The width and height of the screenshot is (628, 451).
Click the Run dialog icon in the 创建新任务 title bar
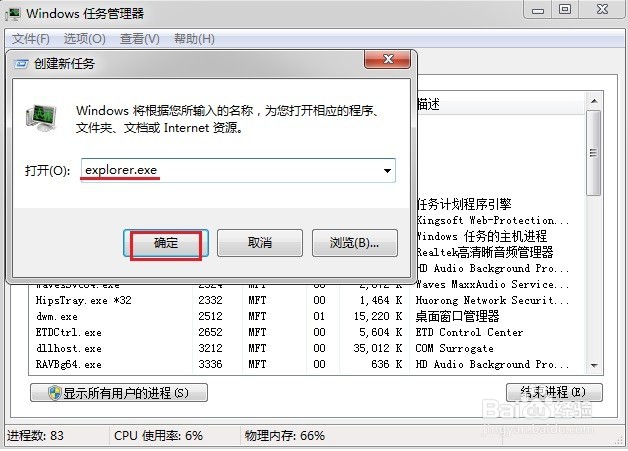(21, 64)
